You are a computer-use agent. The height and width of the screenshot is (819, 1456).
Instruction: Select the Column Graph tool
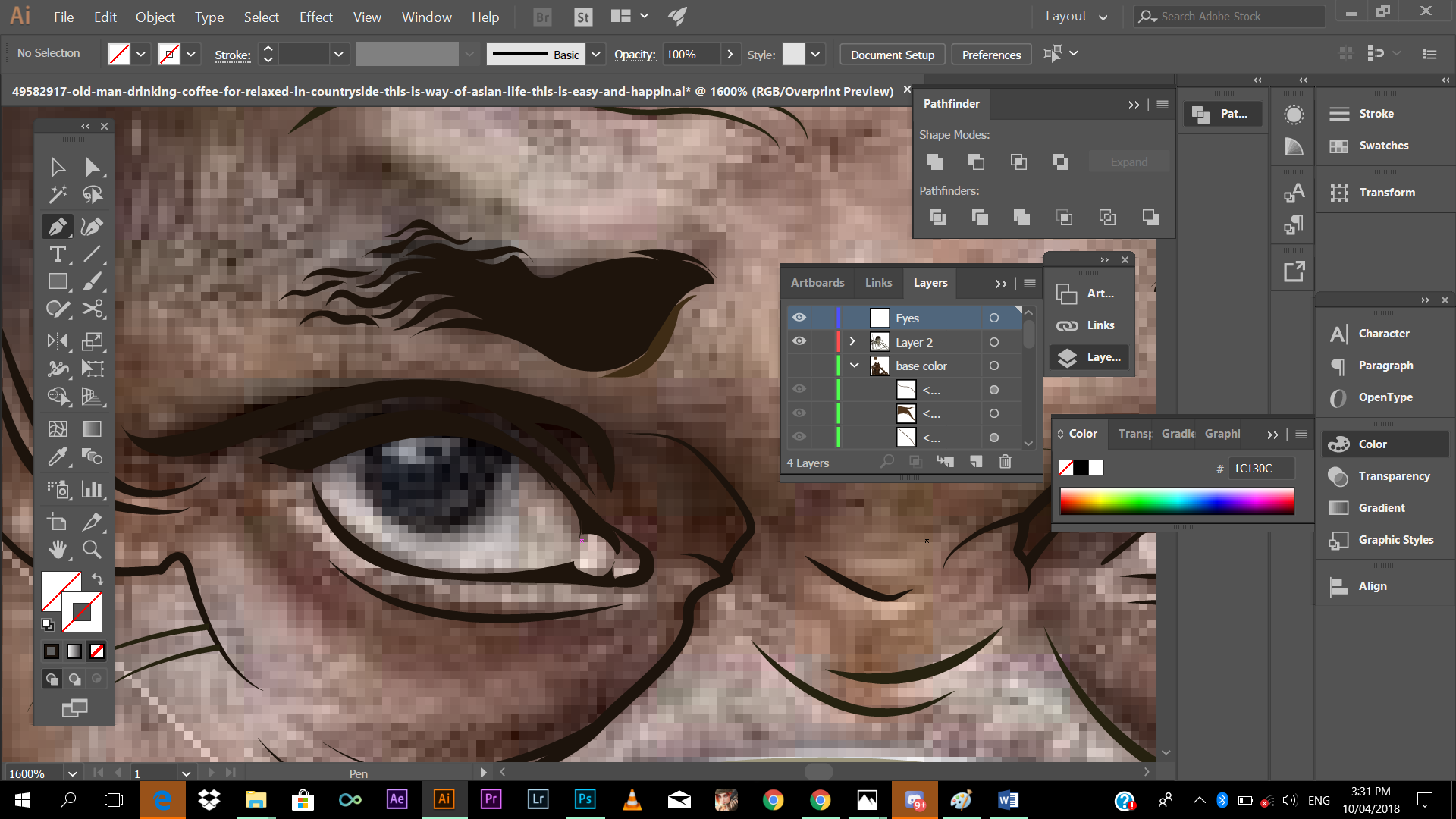93,489
